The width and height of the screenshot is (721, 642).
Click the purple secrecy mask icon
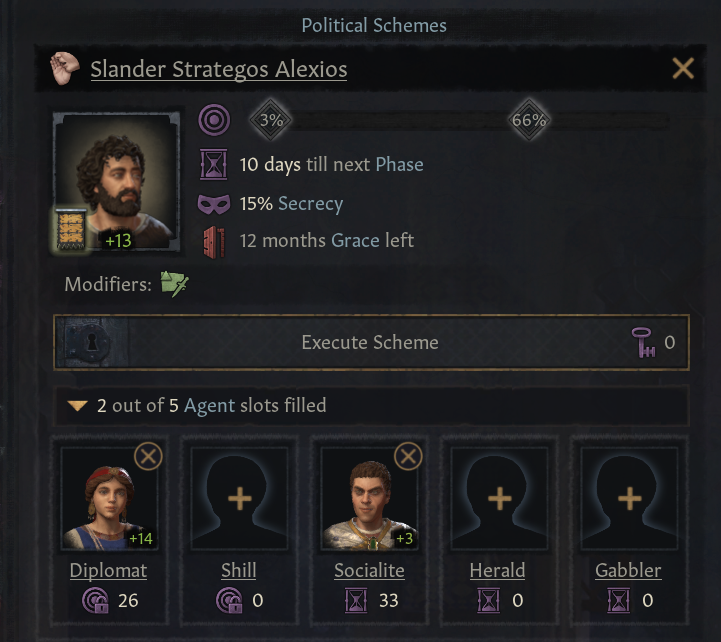tap(214, 203)
